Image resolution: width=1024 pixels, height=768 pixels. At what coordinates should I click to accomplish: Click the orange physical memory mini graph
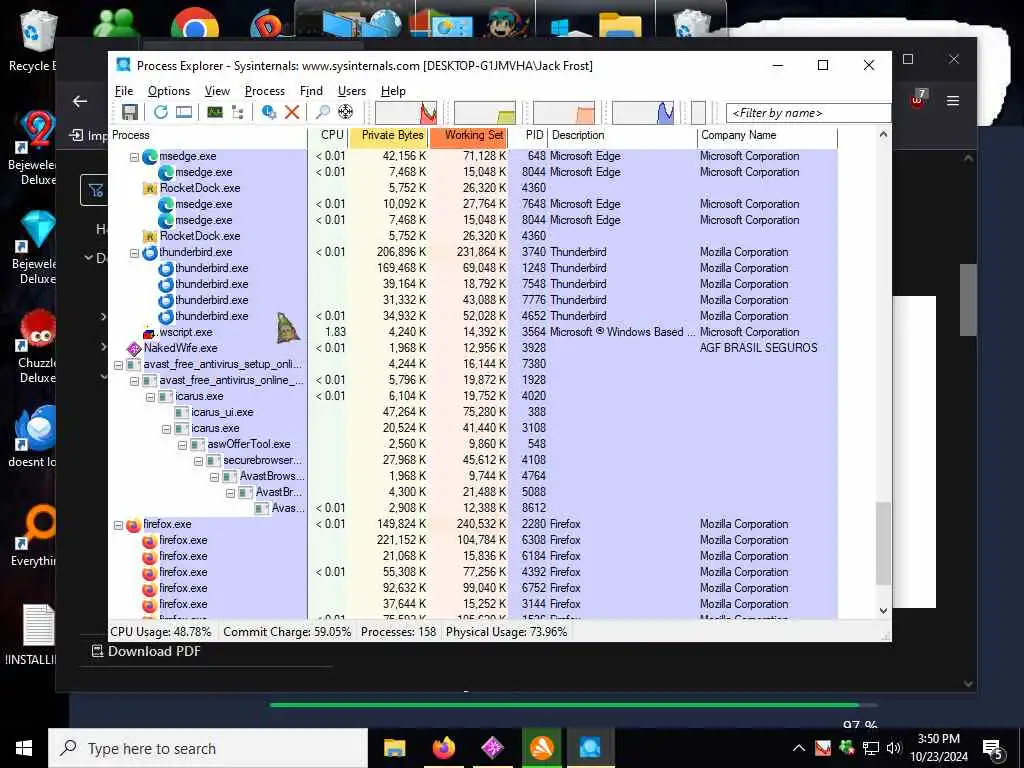tap(564, 112)
